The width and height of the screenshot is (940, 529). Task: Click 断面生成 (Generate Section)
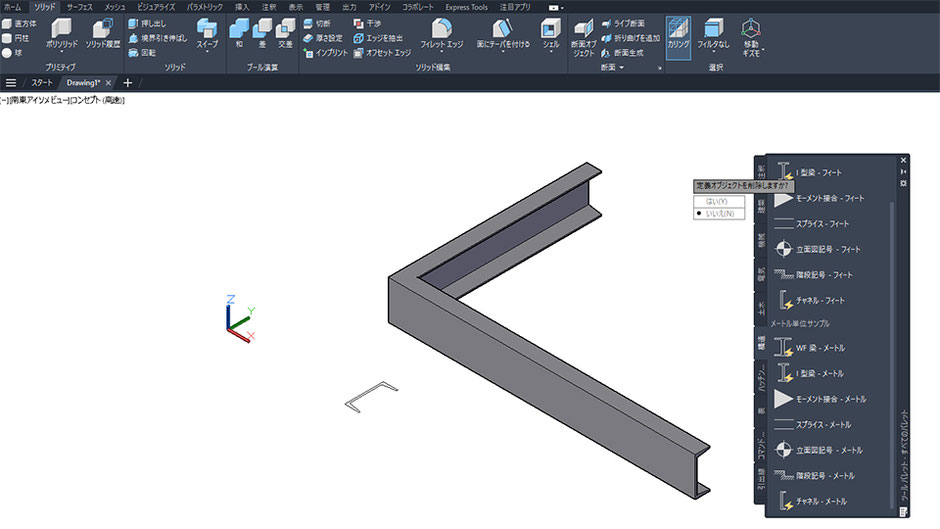622,53
